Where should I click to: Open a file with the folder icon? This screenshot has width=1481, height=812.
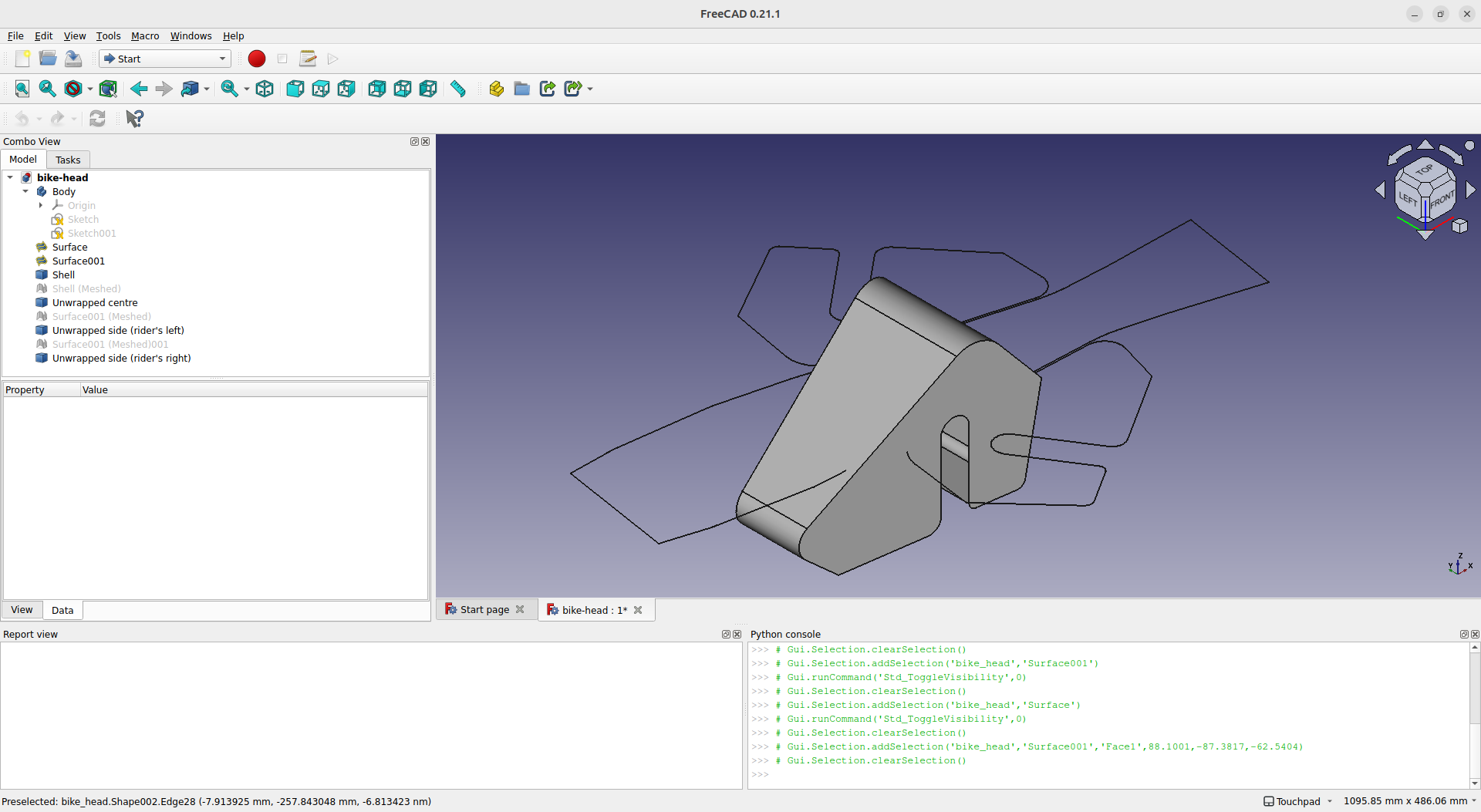pyautogui.click(x=48, y=59)
